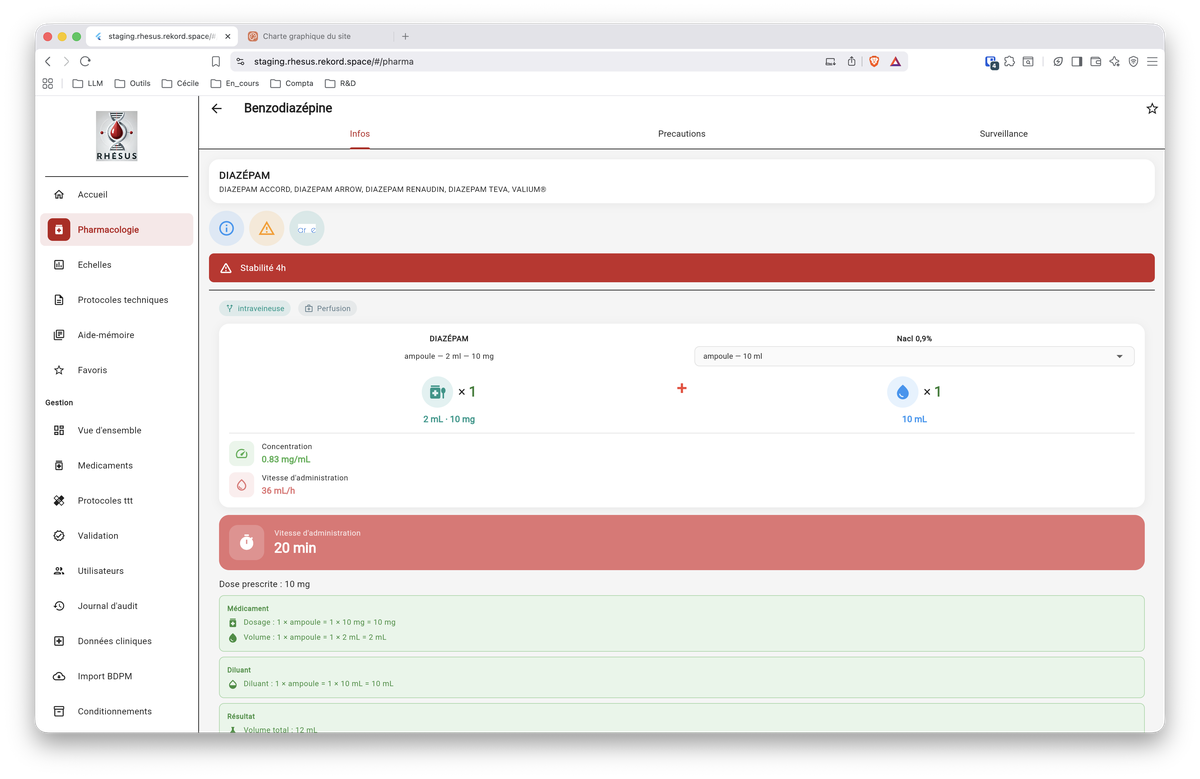Click the Conditionnements box icon
Viewport: 1200px width, 779px height.
click(x=59, y=711)
